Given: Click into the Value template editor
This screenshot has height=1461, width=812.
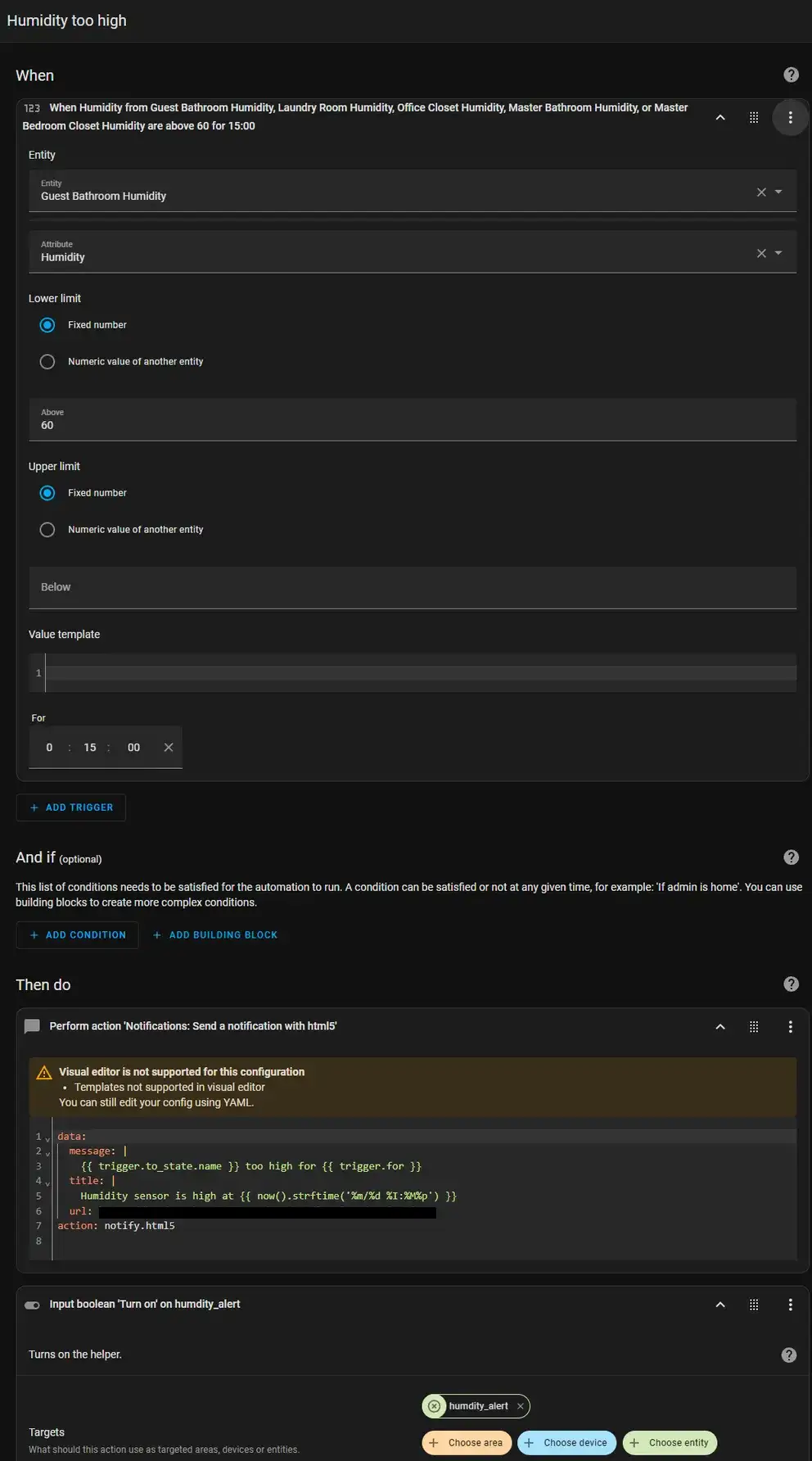Looking at the screenshot, I should [421, 673].
